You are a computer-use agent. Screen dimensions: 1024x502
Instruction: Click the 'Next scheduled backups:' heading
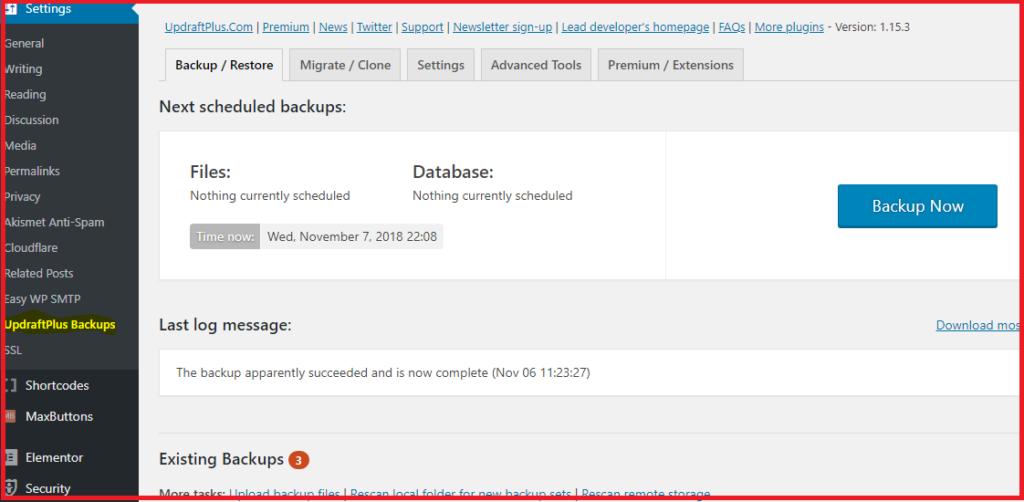253,107
